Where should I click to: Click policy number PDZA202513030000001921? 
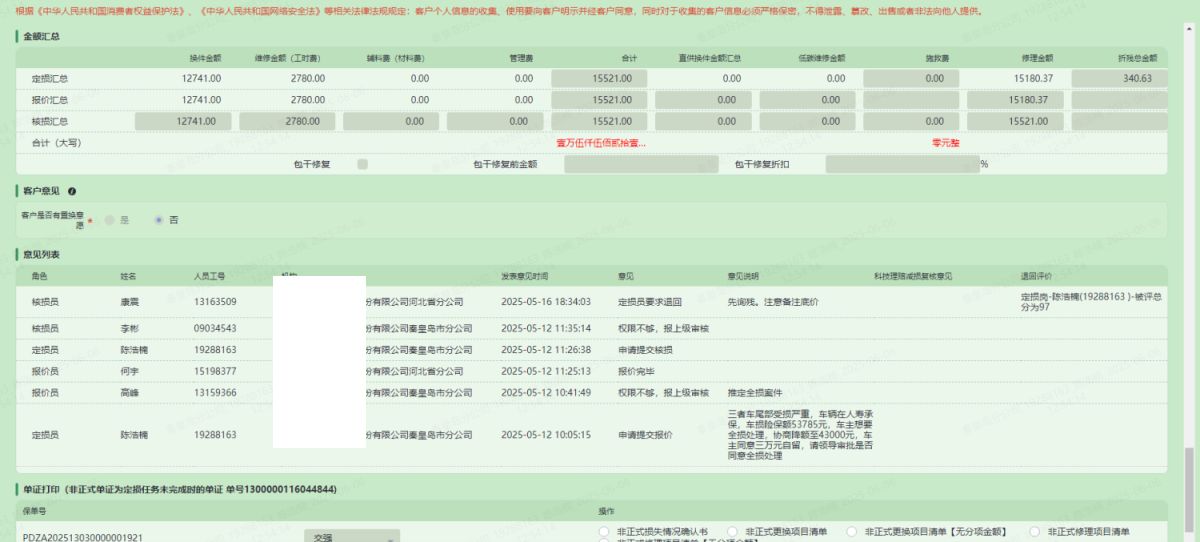(x=83, y=537)
